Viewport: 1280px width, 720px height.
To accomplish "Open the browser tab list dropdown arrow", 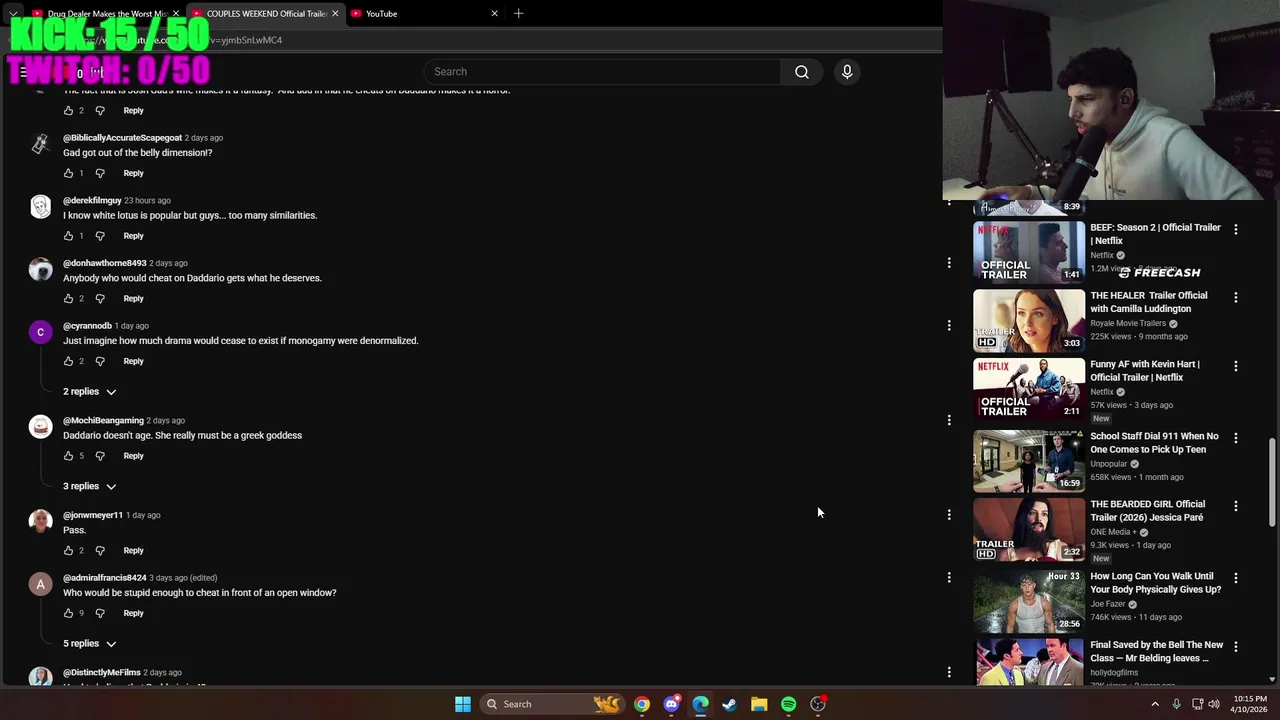I will (x=13, y=14).
